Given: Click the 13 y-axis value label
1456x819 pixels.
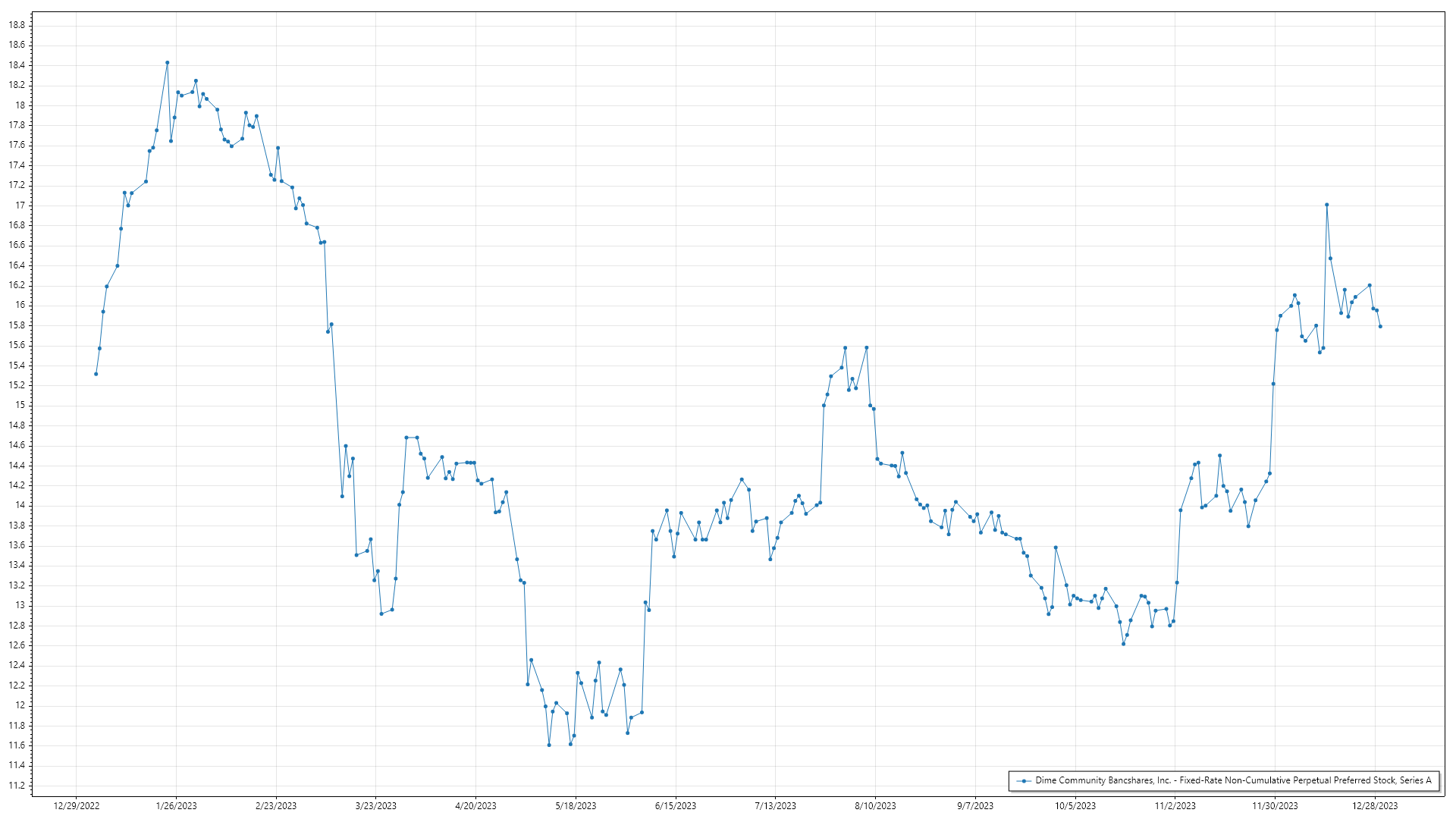Looking at the screenshot, I should (x=20, y=605).
